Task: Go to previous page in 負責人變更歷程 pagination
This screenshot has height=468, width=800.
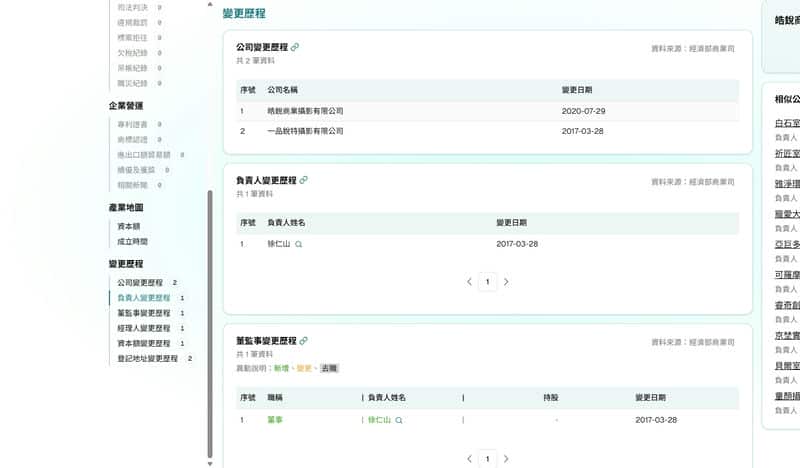Action: coord(469,282)
